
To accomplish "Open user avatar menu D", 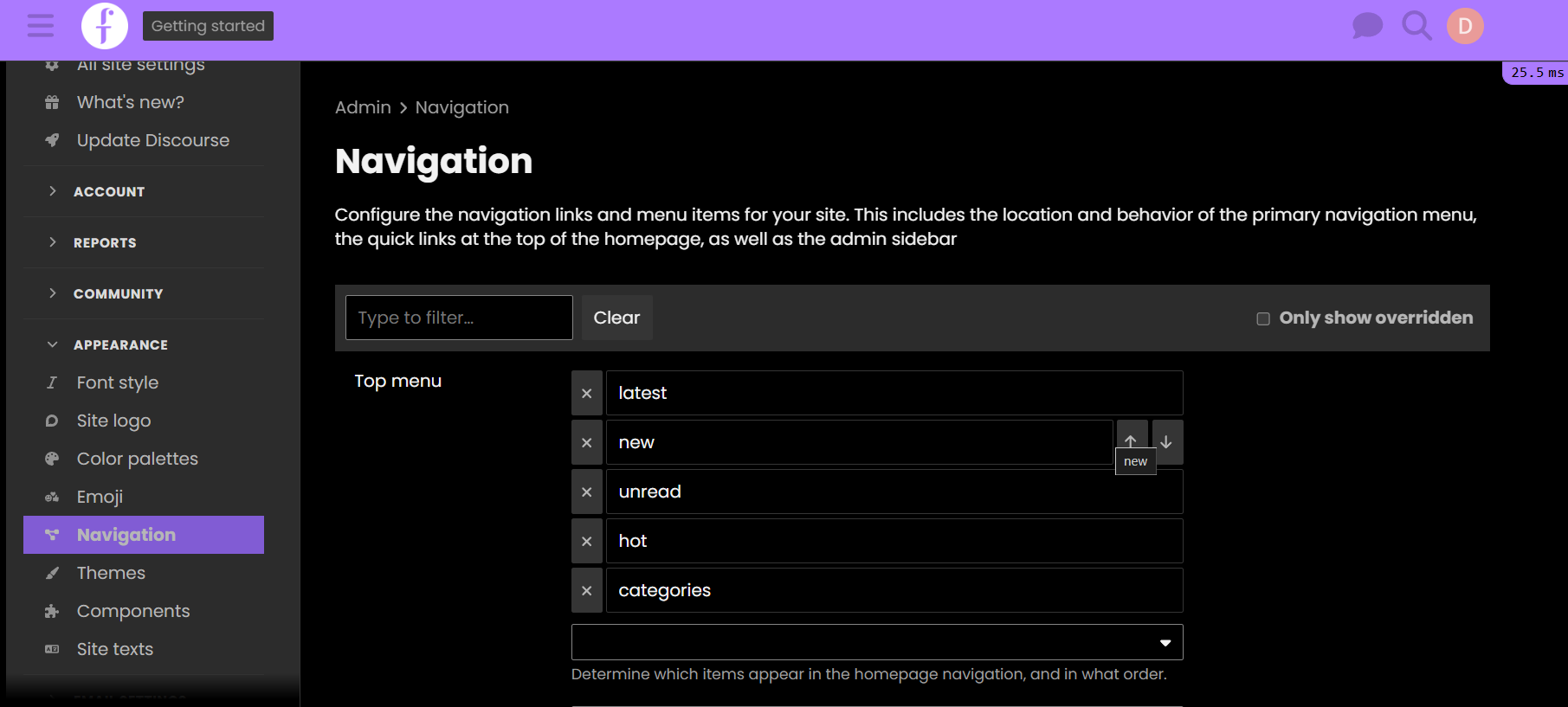I will tap(1465, 26).
